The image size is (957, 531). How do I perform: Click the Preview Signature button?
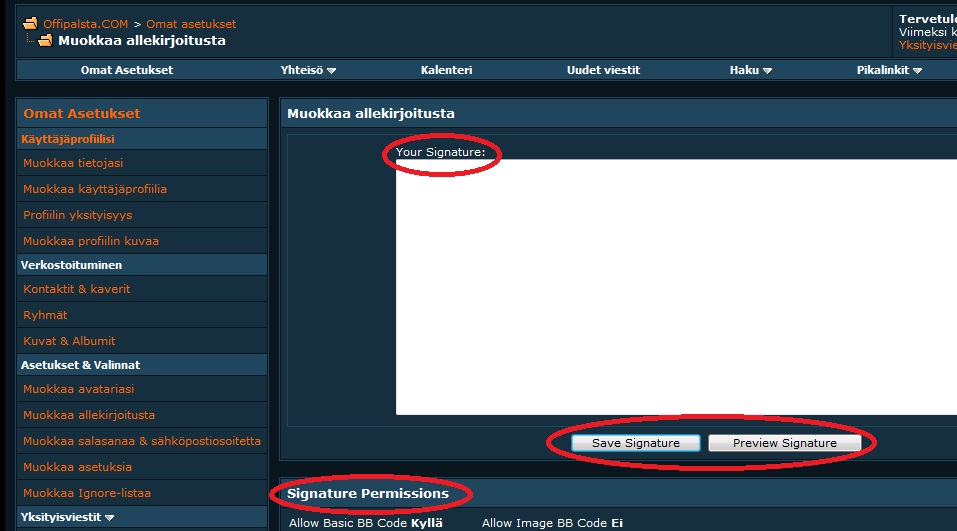tap(784, 443)
